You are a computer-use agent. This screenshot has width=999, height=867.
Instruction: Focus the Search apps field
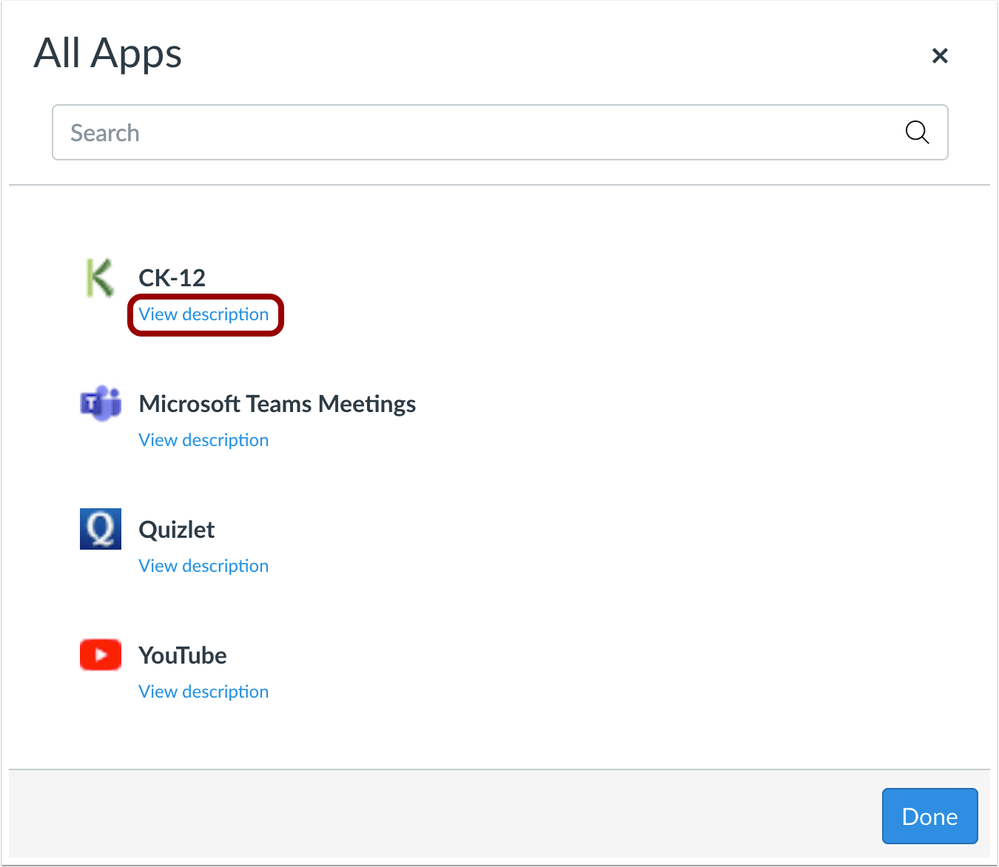click(500, 133)
